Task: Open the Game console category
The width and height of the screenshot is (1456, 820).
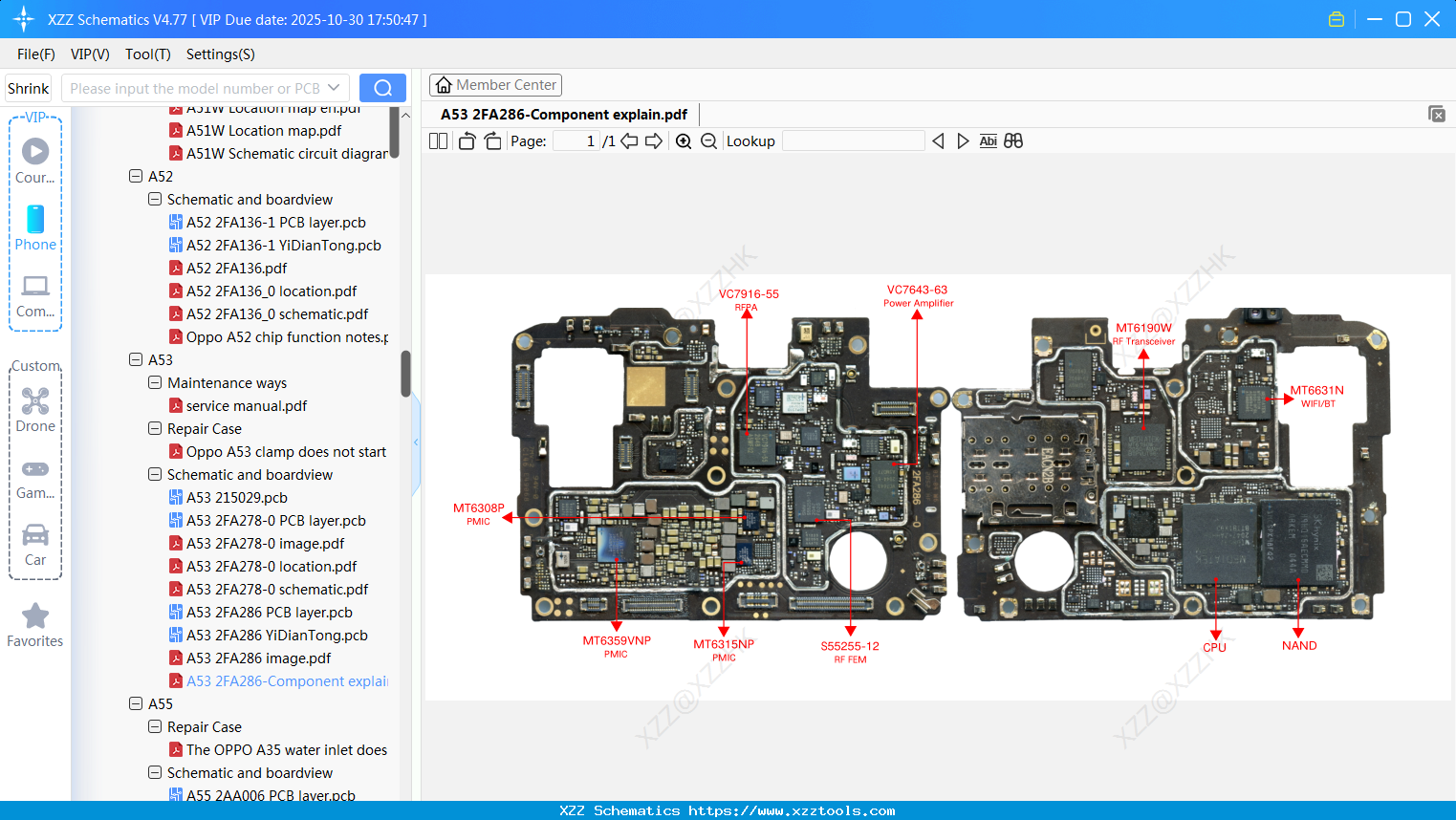Action: (35, 479)
